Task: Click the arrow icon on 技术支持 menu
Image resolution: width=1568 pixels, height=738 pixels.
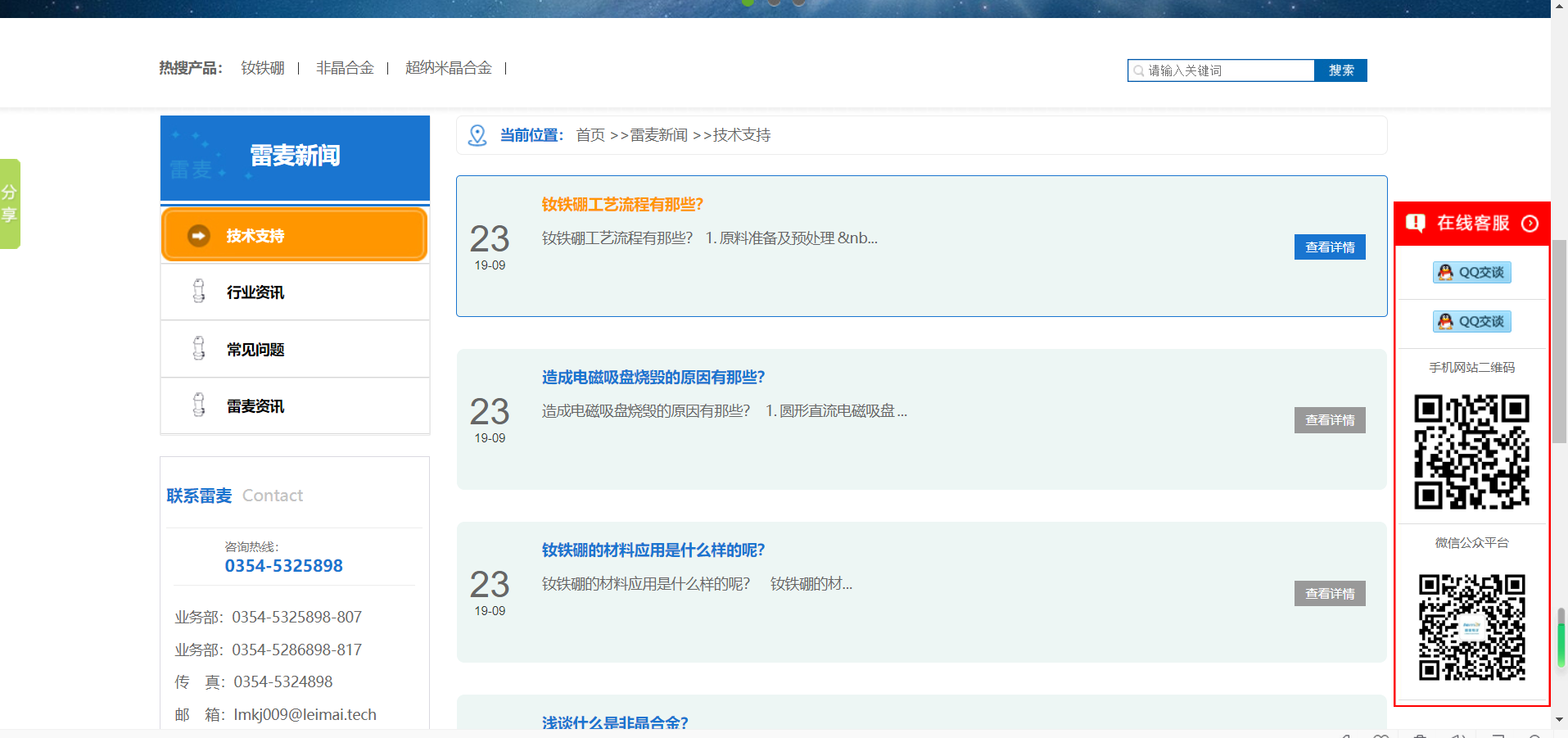Action: click(x=199, y=236)
